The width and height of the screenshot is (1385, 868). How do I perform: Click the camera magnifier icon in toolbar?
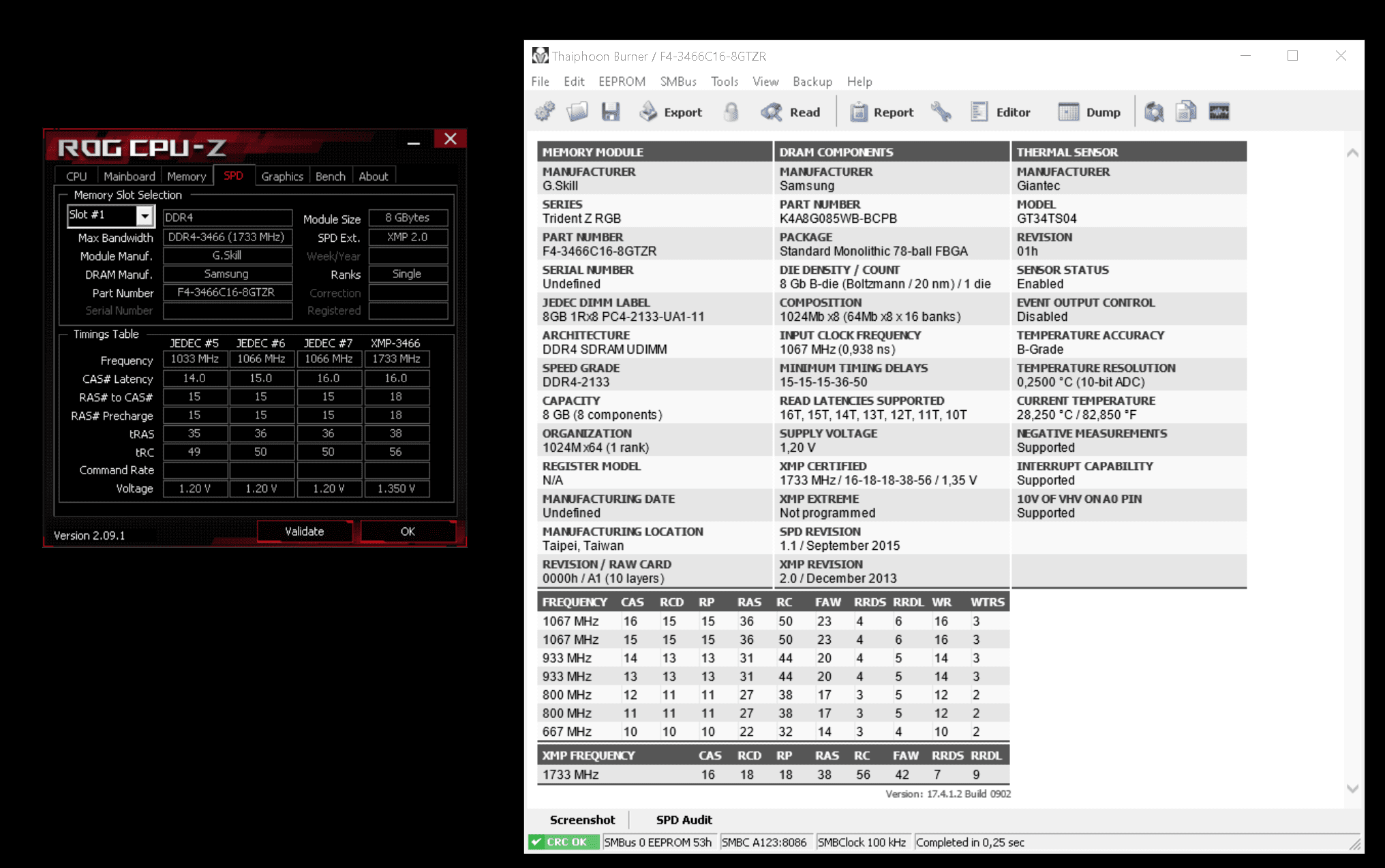pos(1154,112)
